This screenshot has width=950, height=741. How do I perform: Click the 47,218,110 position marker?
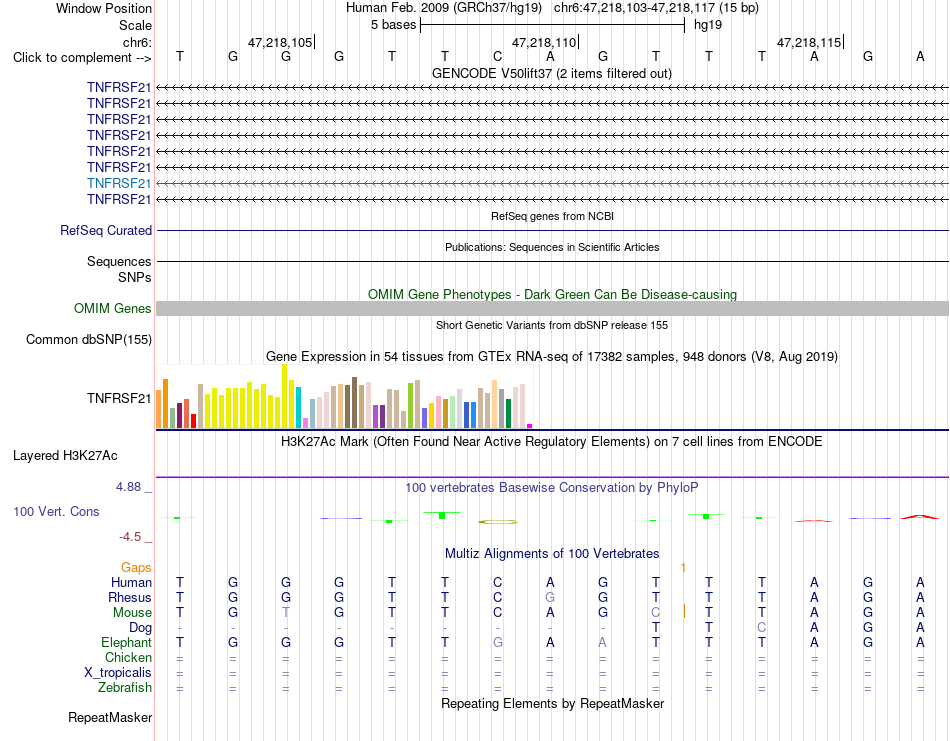click(544, 42)
